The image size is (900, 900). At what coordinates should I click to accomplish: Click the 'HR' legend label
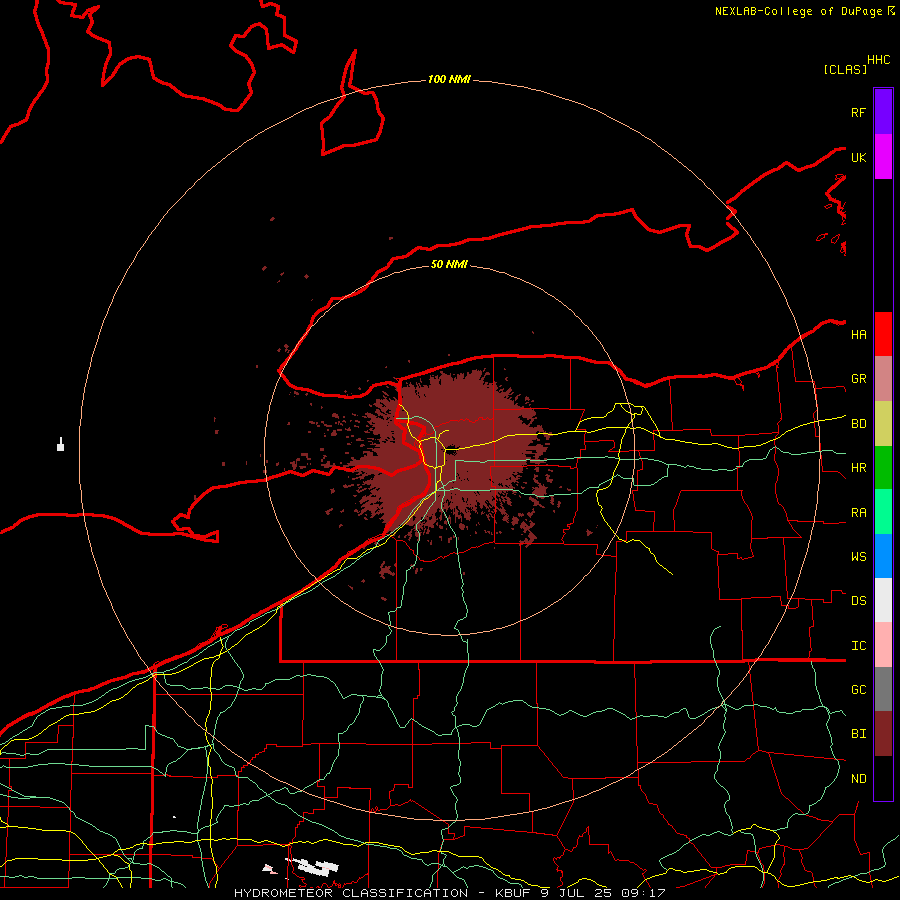pos(859,468)
